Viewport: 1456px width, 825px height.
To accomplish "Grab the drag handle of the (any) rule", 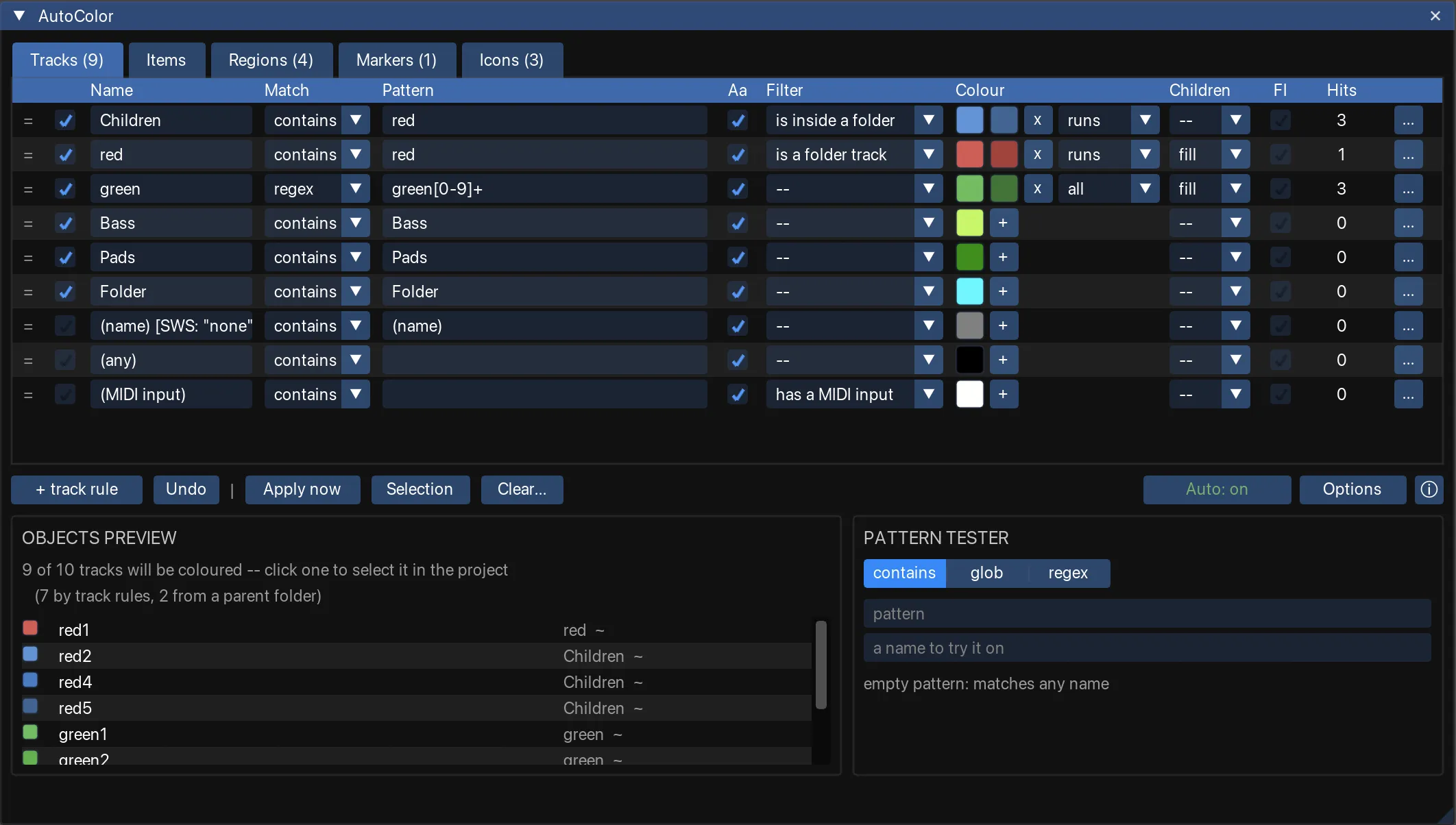I will click(28, 360).
